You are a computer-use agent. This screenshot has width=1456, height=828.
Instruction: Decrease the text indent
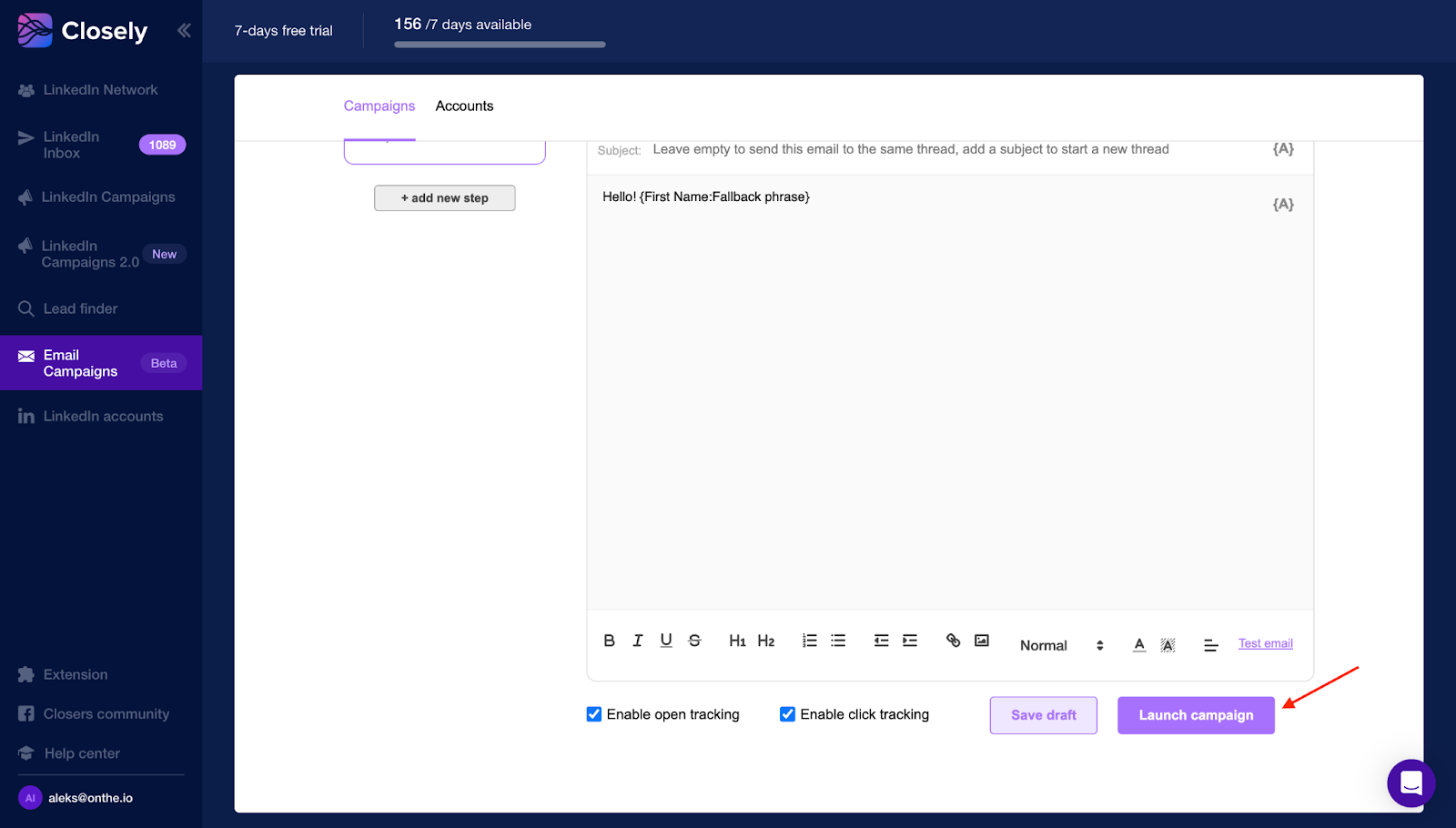(x=881, y=641)
